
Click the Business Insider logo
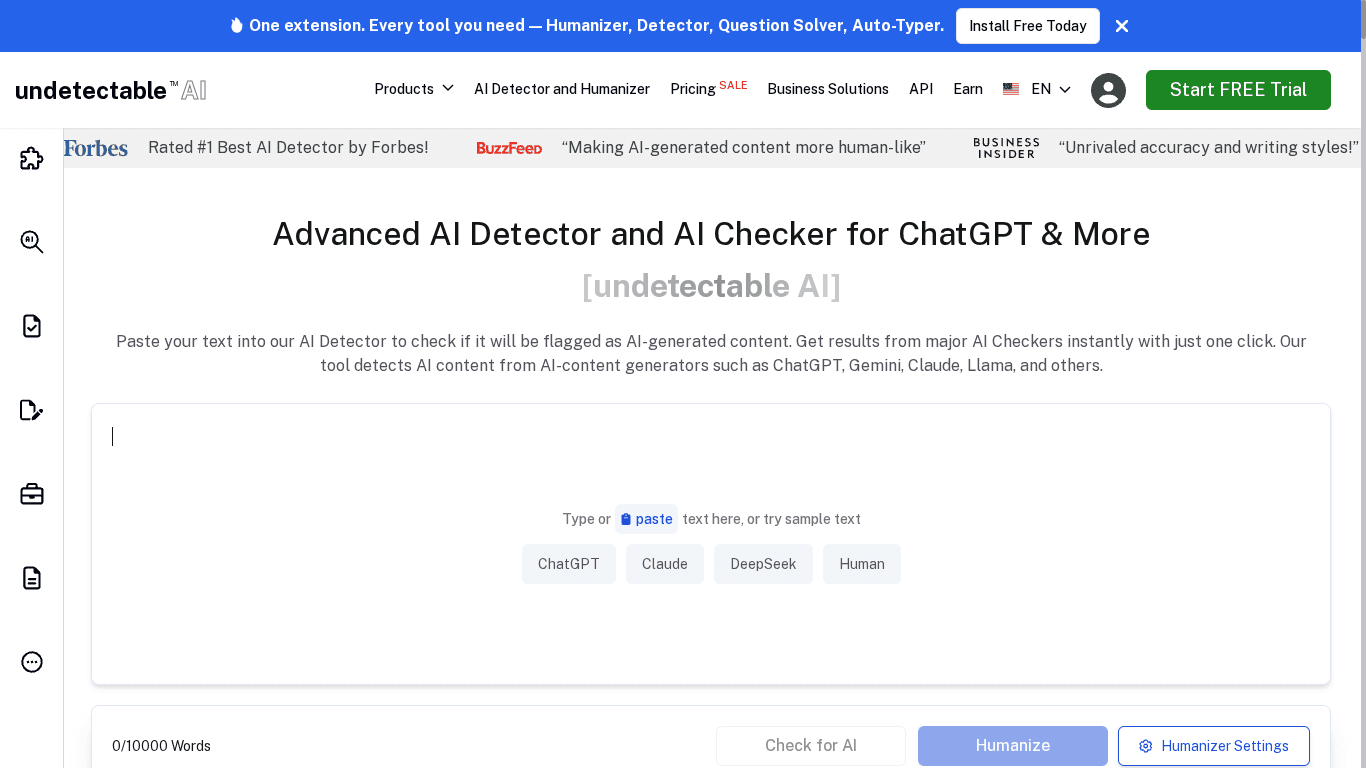[x=1006, y=148]
